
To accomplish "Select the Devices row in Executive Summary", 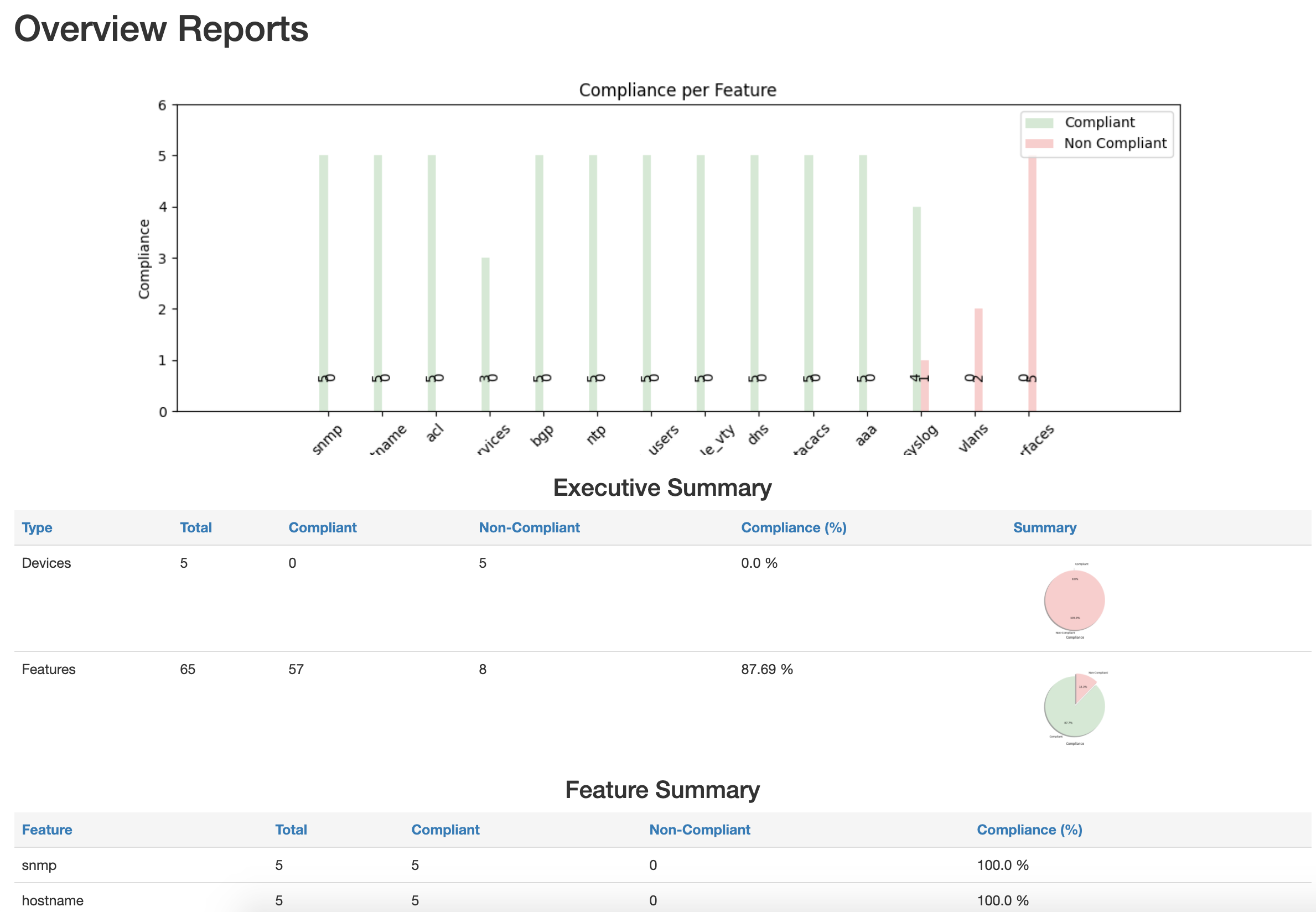I will 46,563.
